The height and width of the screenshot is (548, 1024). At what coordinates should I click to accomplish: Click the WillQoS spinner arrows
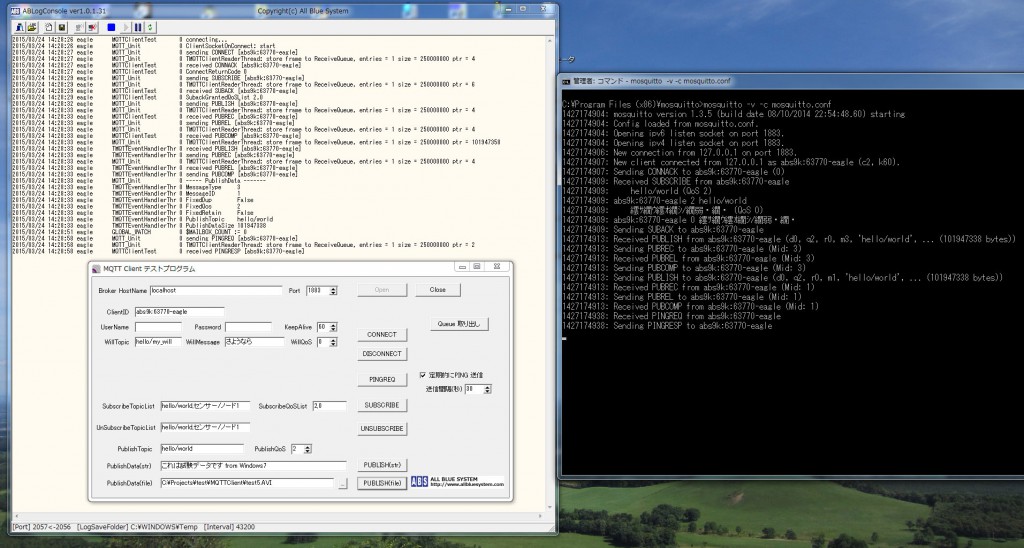click(x=333, y=342)
